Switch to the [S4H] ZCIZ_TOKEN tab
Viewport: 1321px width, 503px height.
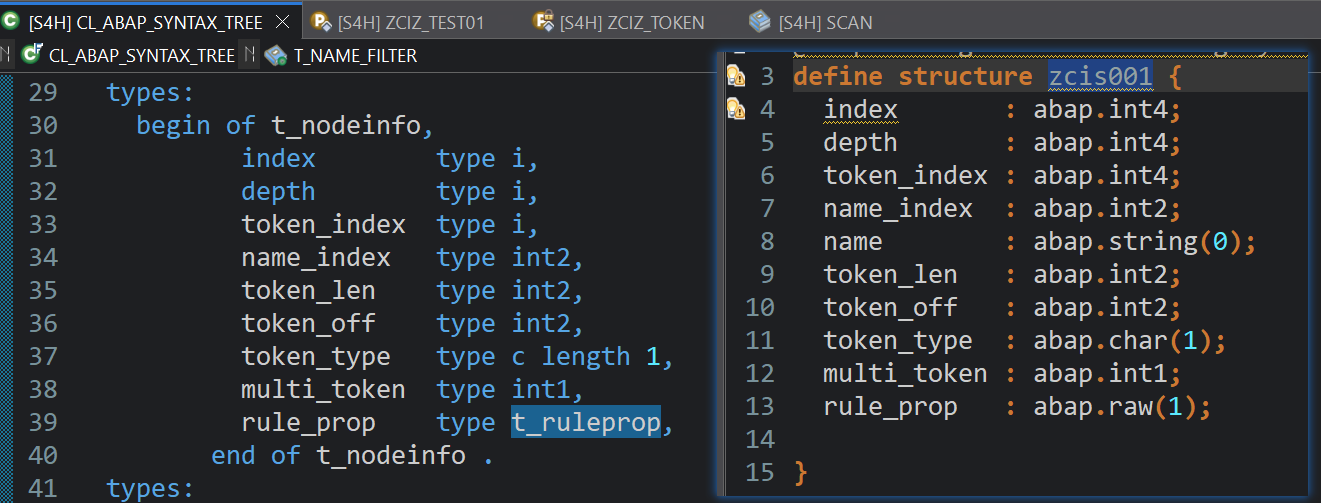coord(632,22)
